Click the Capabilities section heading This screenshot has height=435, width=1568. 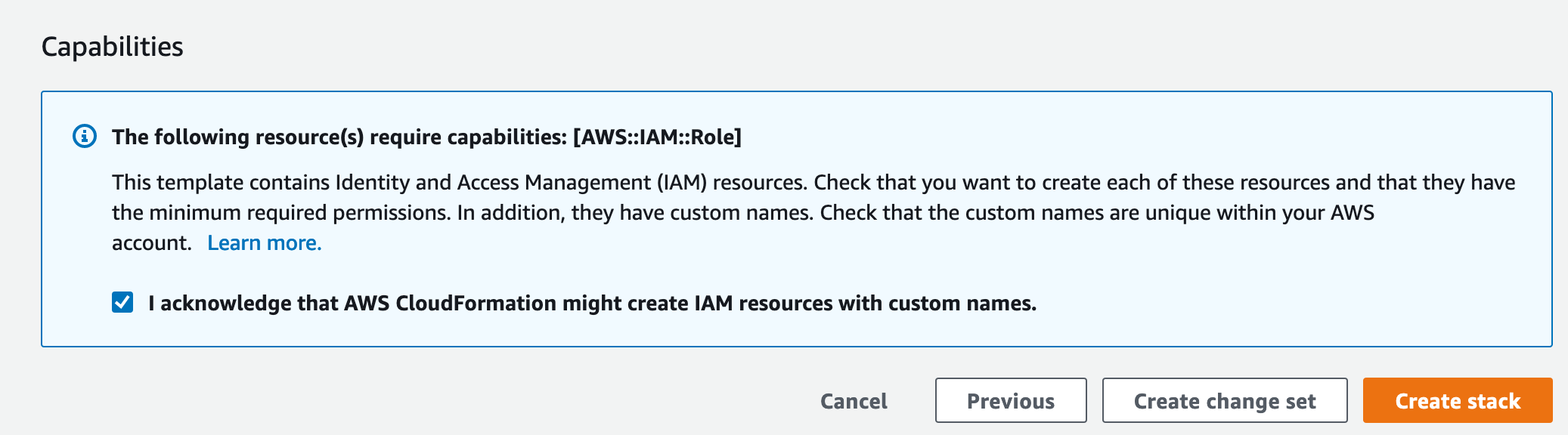[x=112, y=47]
